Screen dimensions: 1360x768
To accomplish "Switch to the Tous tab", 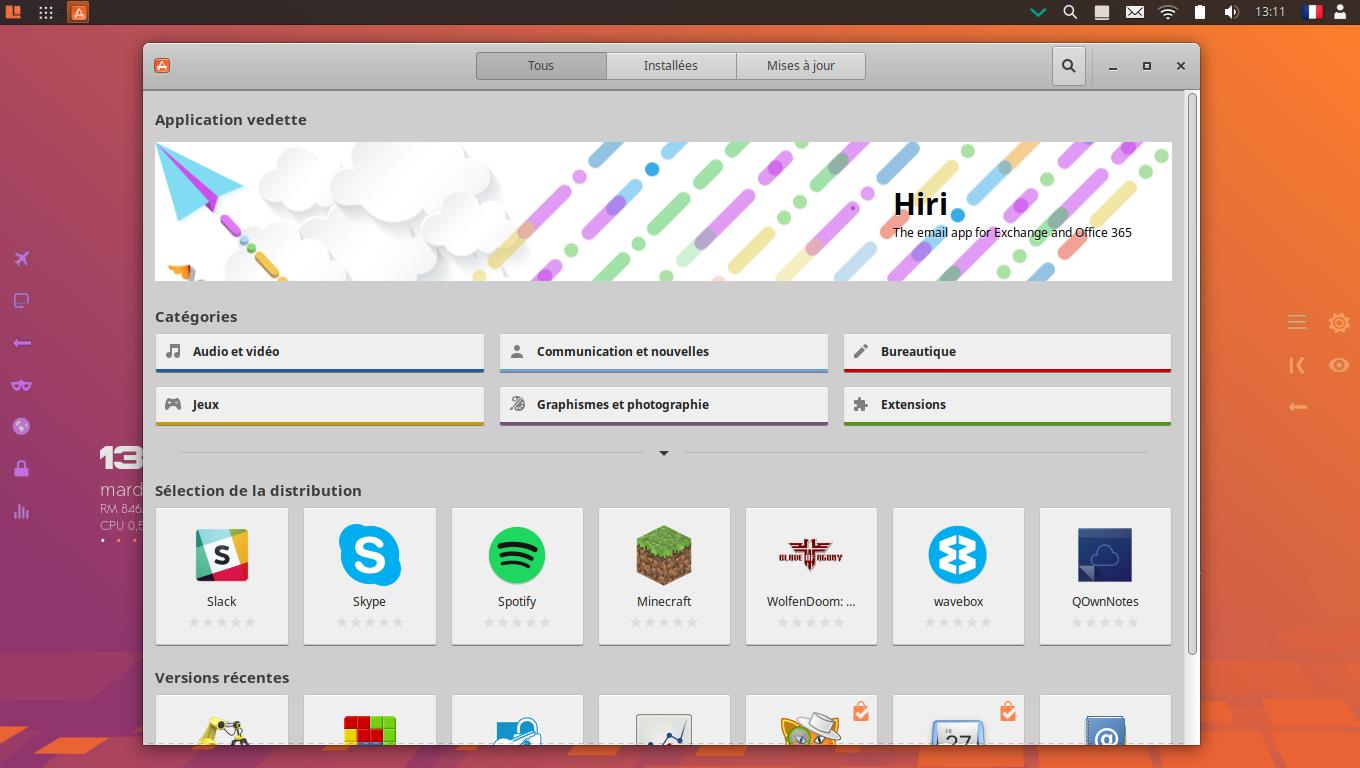I will (x=541, y=66).
